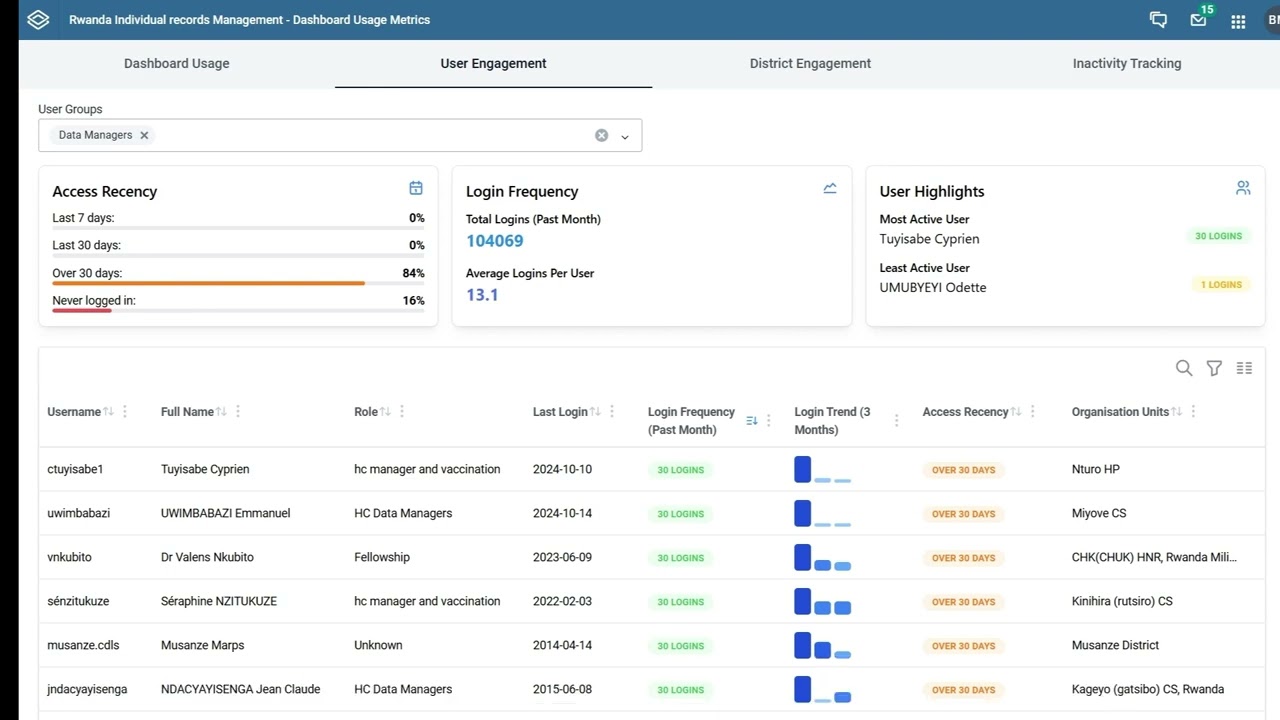This screenshot has height=720, width=1280.
Task: Click Average Logins Per User value 13.1
Action: (x=482, y=295)
